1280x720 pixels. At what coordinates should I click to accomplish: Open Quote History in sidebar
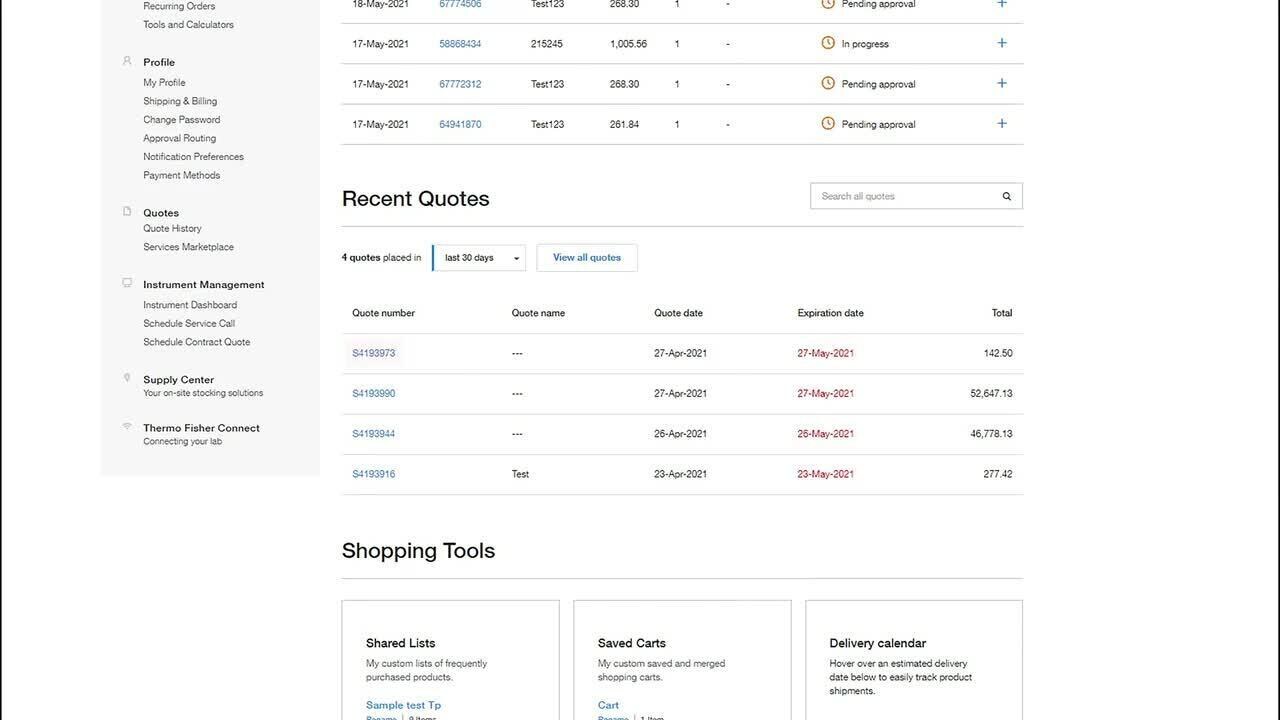pyautogui.click(x=172, y=229)
